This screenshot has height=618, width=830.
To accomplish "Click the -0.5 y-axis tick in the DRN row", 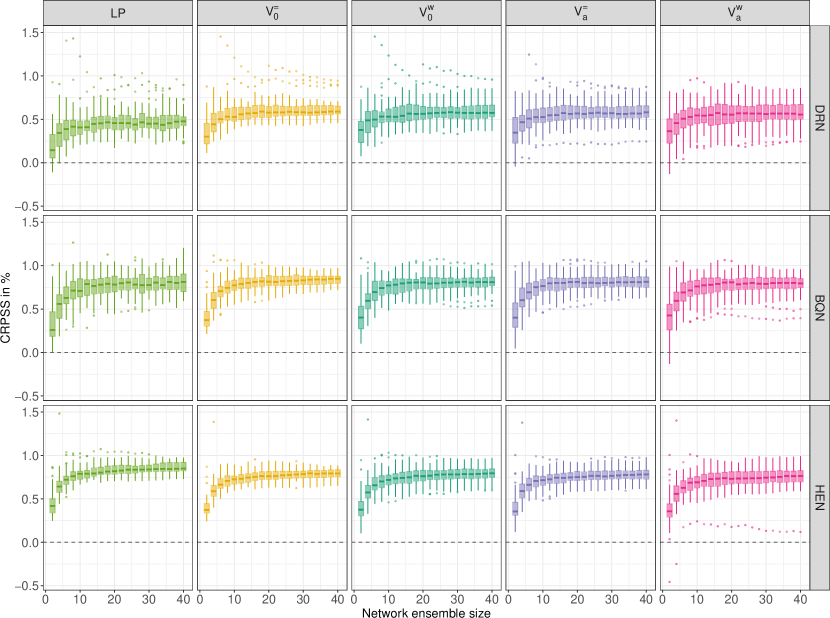I will point(26,207).
